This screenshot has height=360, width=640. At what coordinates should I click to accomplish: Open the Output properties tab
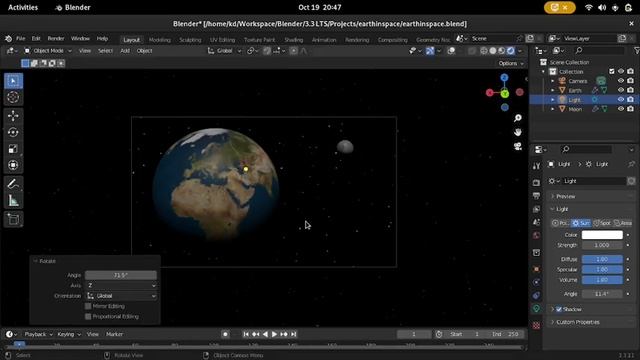click(536, 196)
